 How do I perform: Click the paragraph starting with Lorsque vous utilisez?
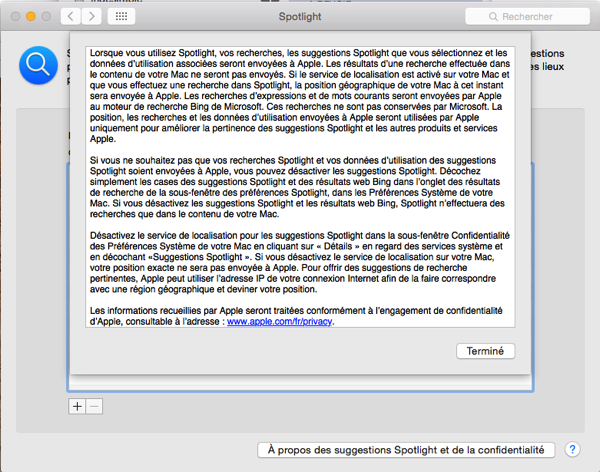(x=297, y=97)
